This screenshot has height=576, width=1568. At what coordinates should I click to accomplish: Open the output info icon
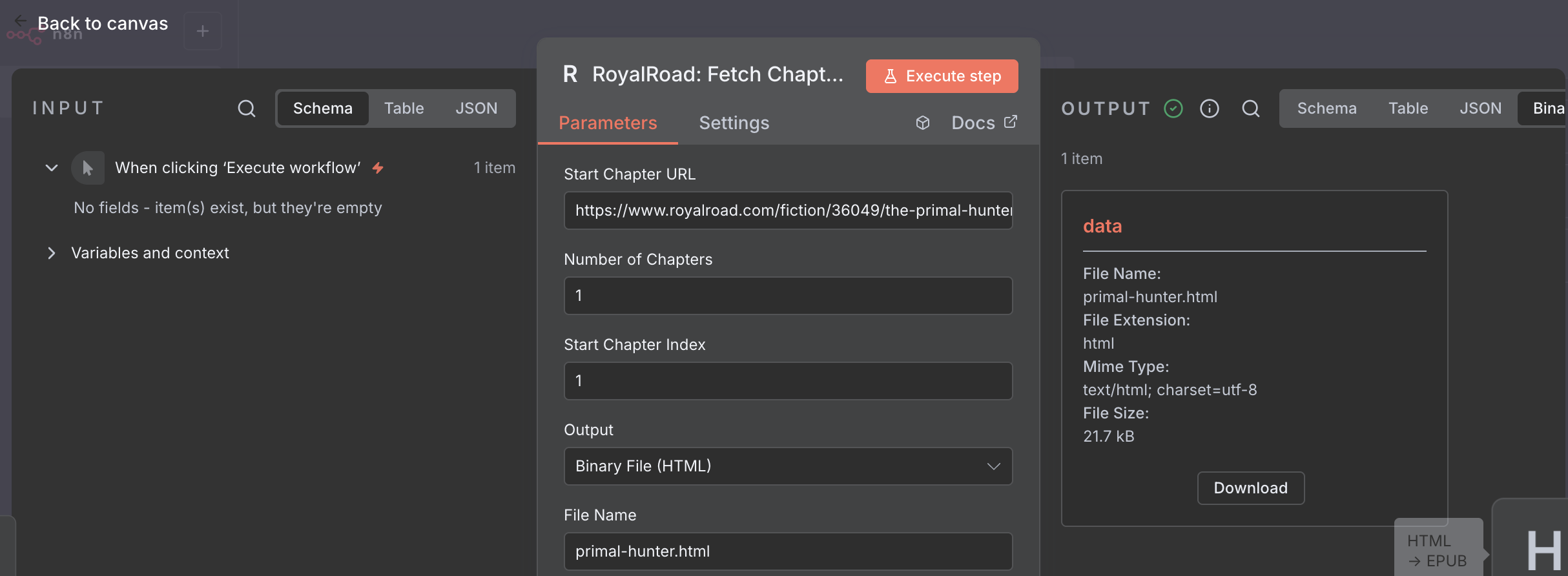pos(1209,108)
